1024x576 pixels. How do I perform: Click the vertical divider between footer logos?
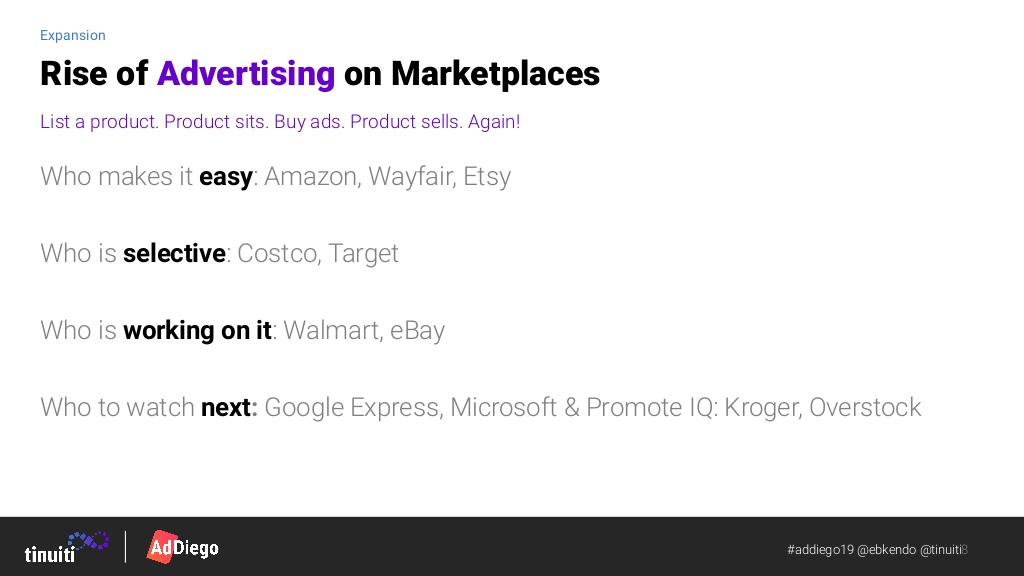point(125,547)
